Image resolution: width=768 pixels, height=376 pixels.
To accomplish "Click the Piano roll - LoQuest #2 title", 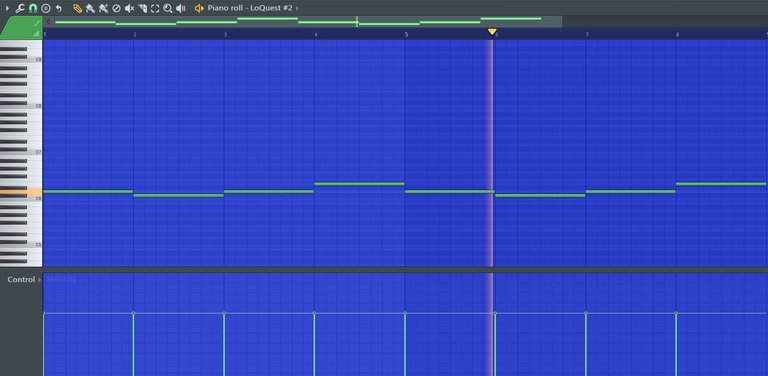I will coord(250,8).
